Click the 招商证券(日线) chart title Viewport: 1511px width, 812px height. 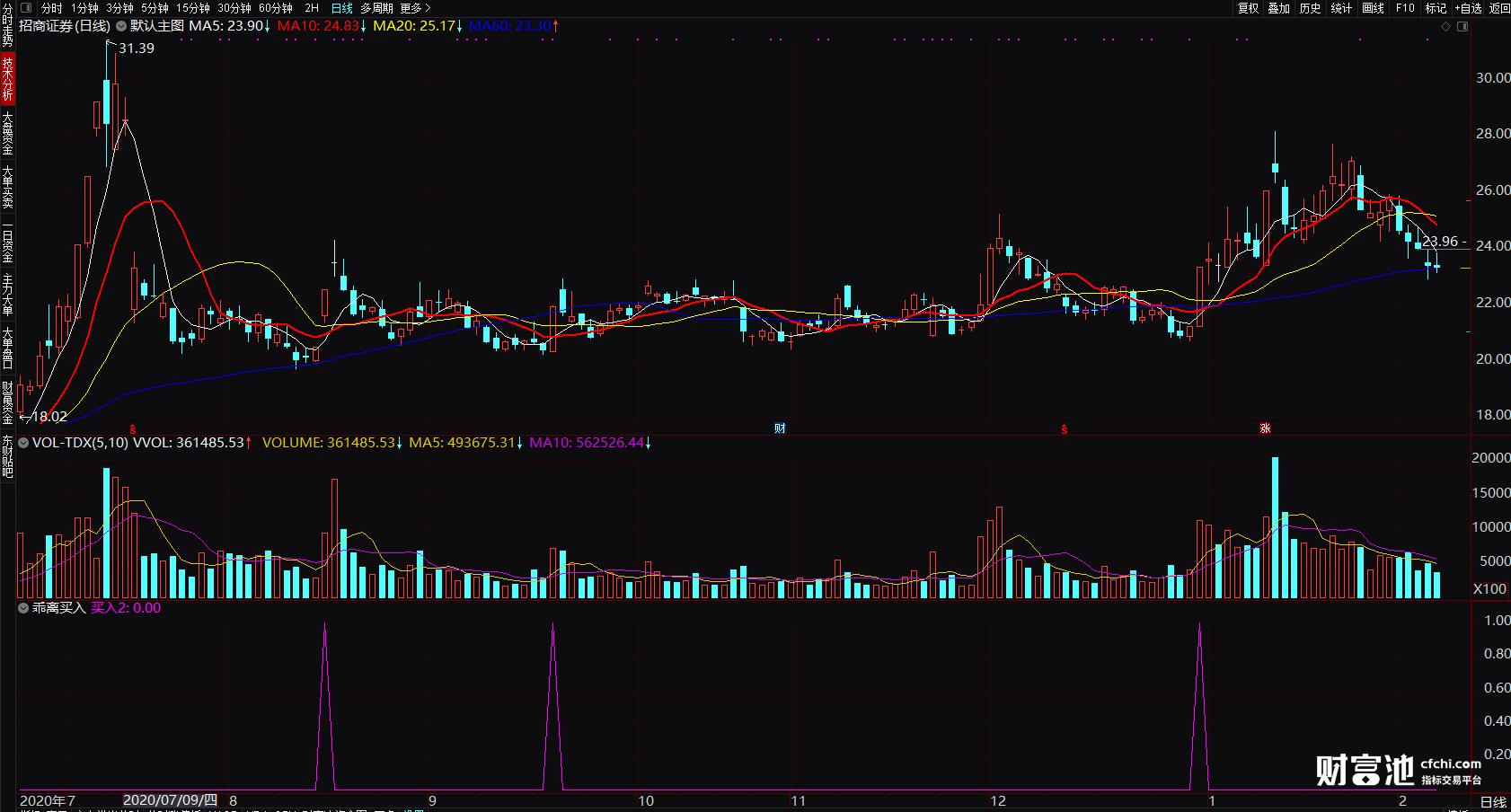[65, 26]
